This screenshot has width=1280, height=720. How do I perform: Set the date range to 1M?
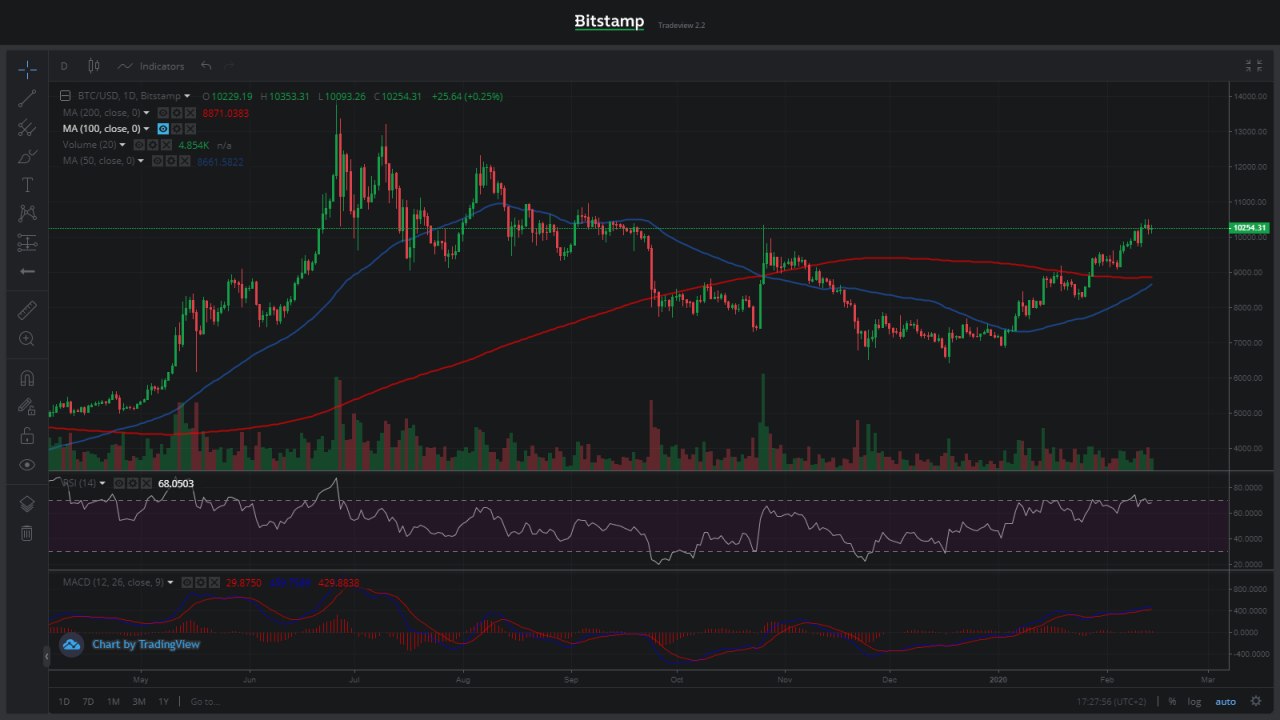(x=113, y=702)
